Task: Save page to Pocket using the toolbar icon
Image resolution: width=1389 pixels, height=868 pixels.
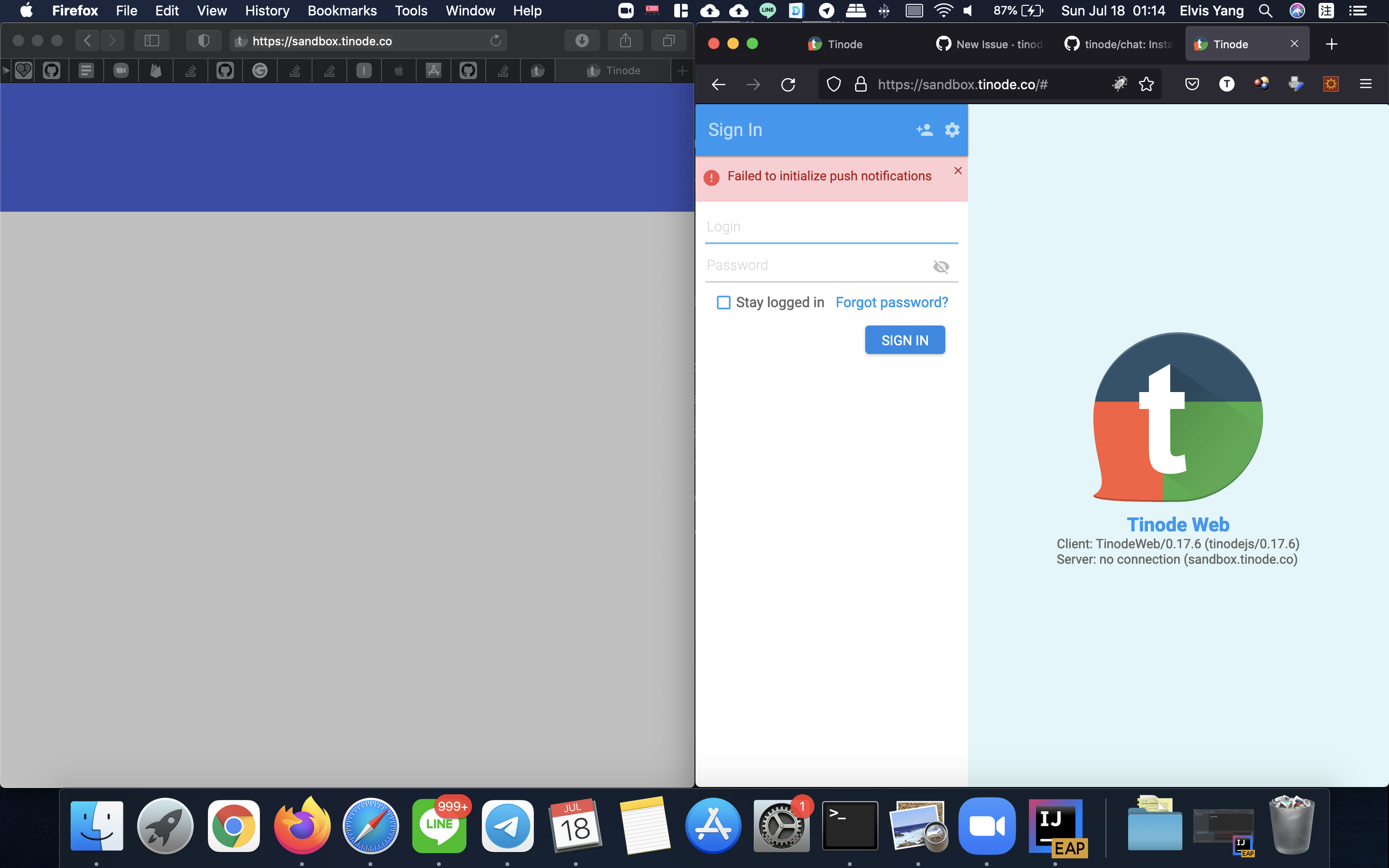Action: (1192, 84)
